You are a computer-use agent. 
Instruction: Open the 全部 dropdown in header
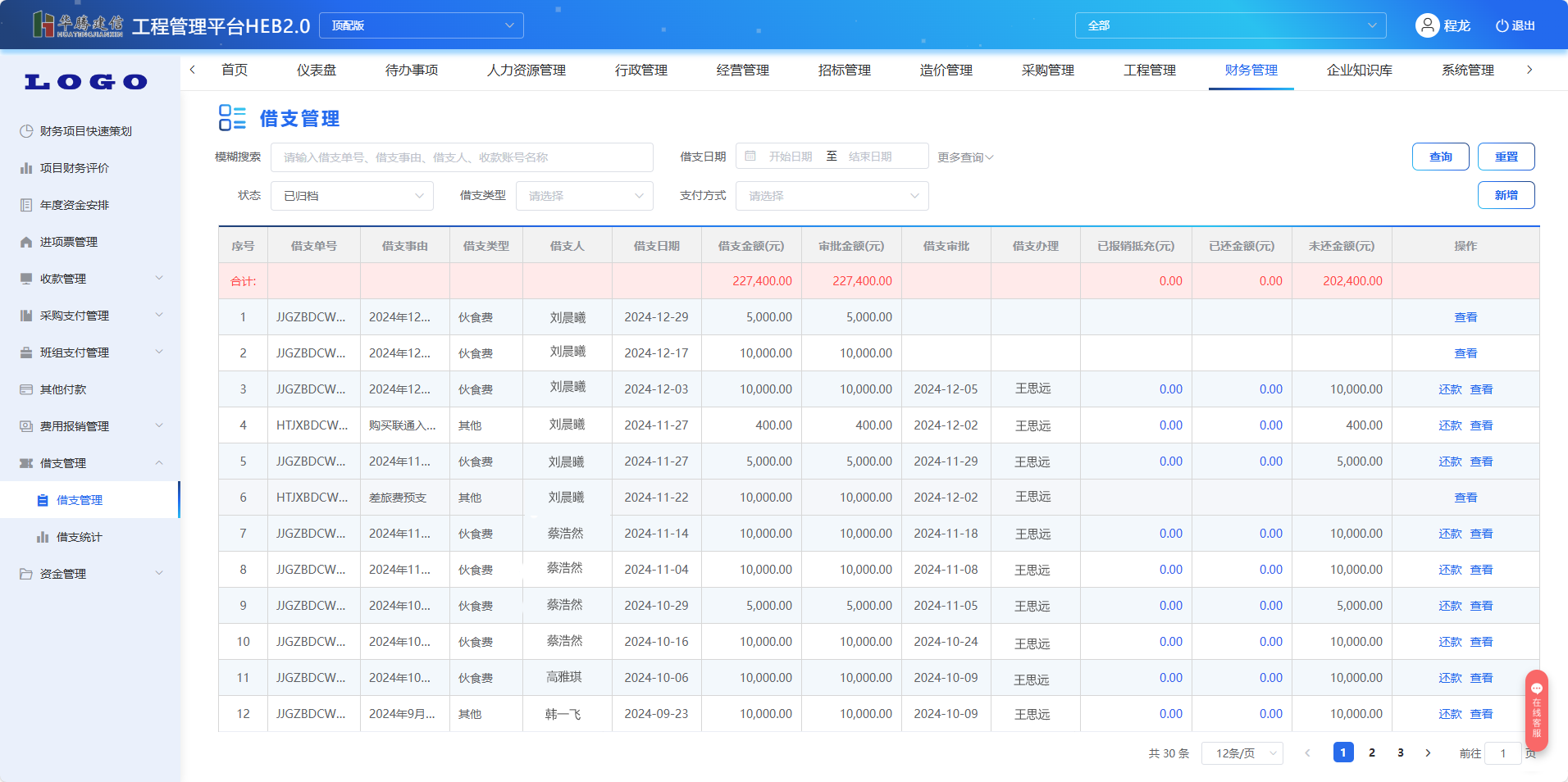click(x=1230, y=25)
